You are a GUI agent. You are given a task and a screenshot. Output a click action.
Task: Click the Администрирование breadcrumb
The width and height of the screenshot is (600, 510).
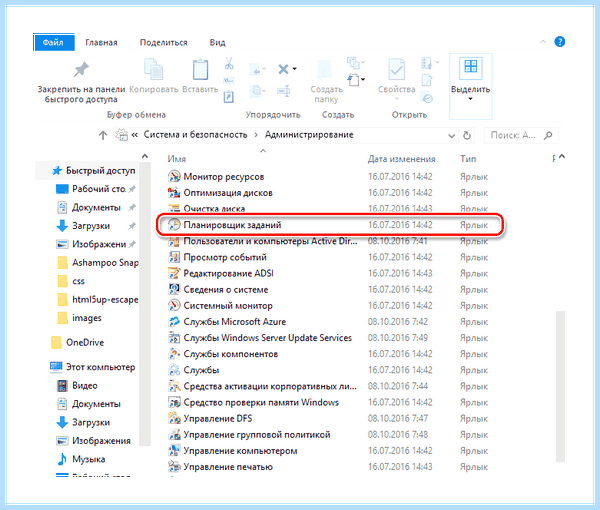tap(309, 135)
